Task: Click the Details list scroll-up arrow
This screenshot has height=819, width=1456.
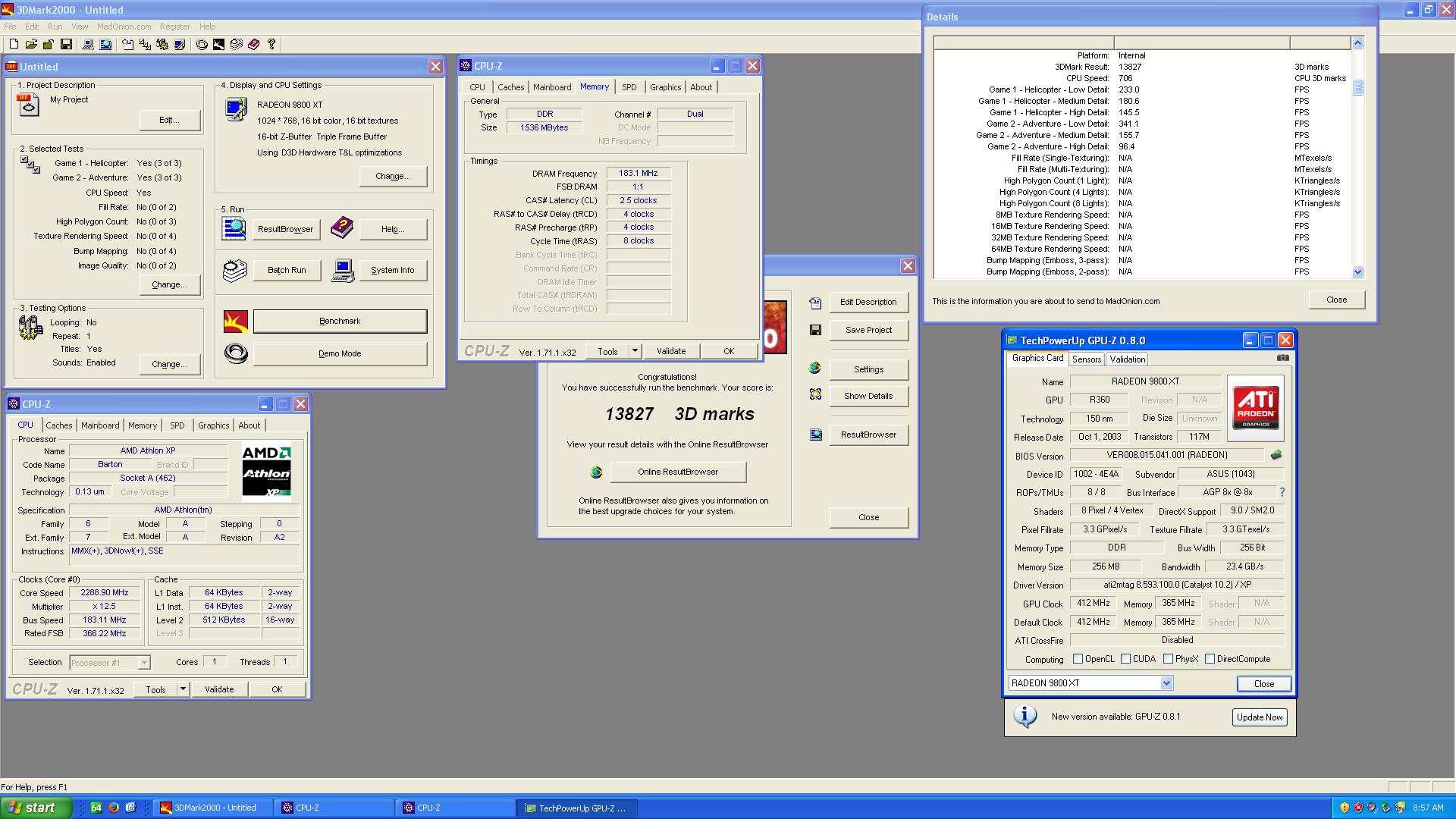Action: (1357, 43)
